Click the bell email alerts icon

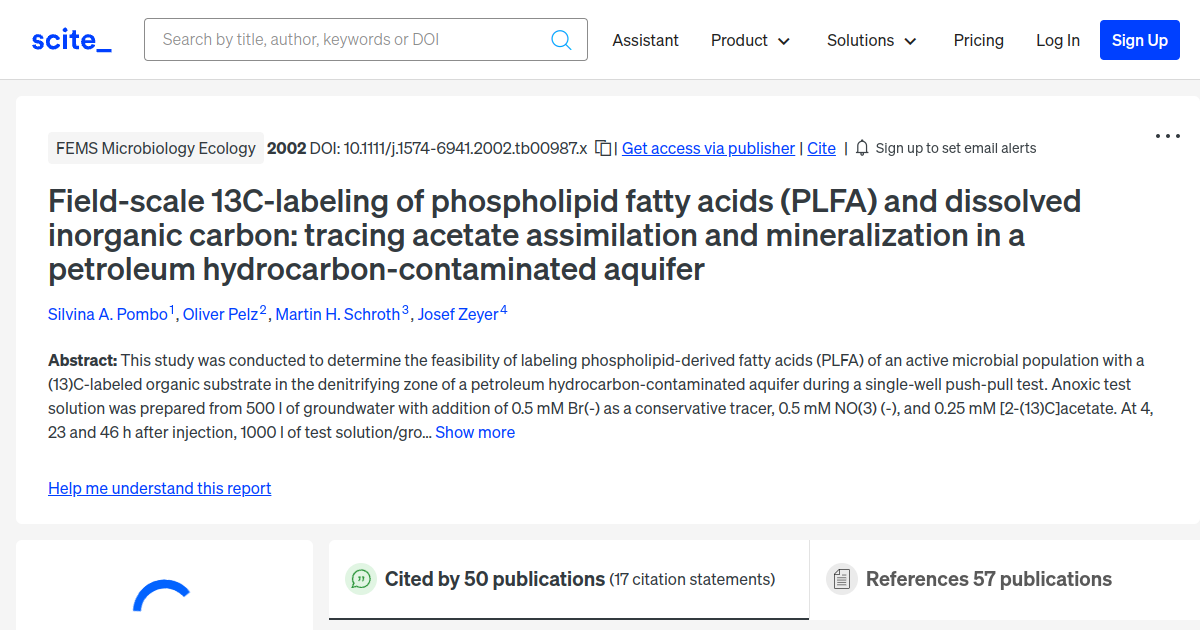click(862, 148)
